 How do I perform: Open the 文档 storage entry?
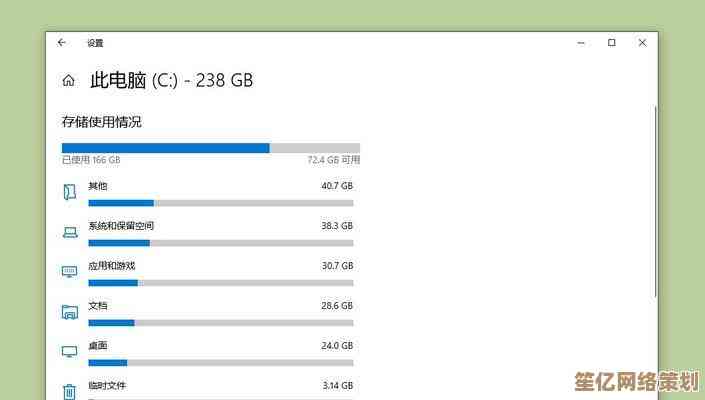pos(97,306)
